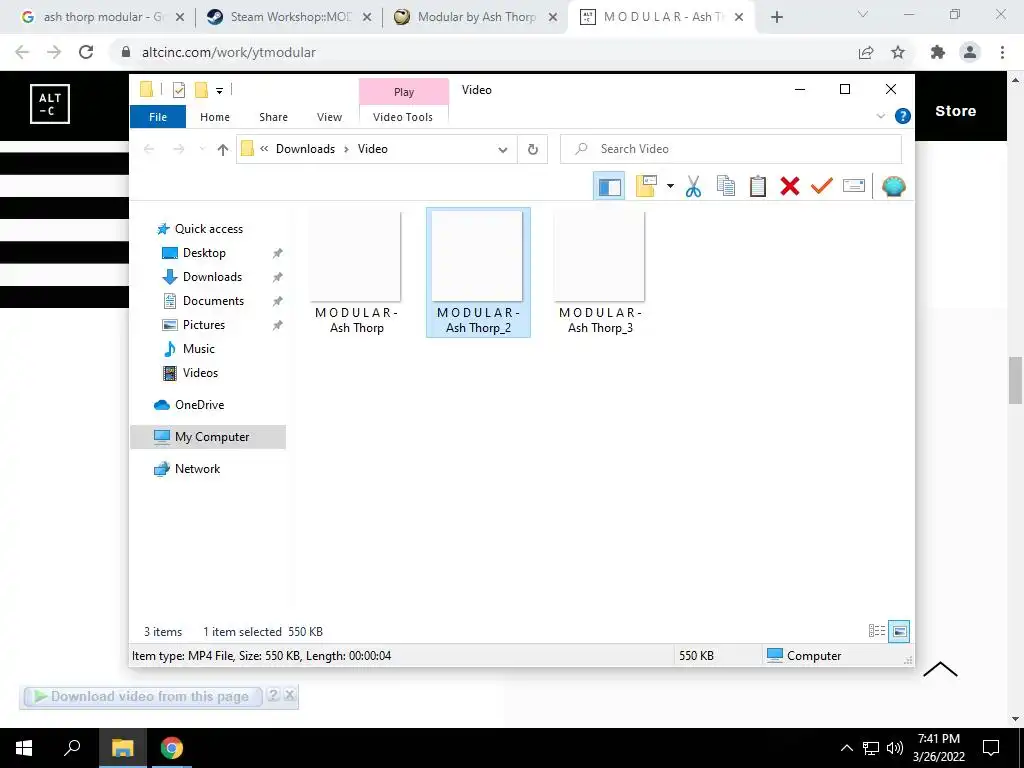Click the pink Play contextual tab
The height and width of the screenshot is (768, 1024).
tap(404, 92)
